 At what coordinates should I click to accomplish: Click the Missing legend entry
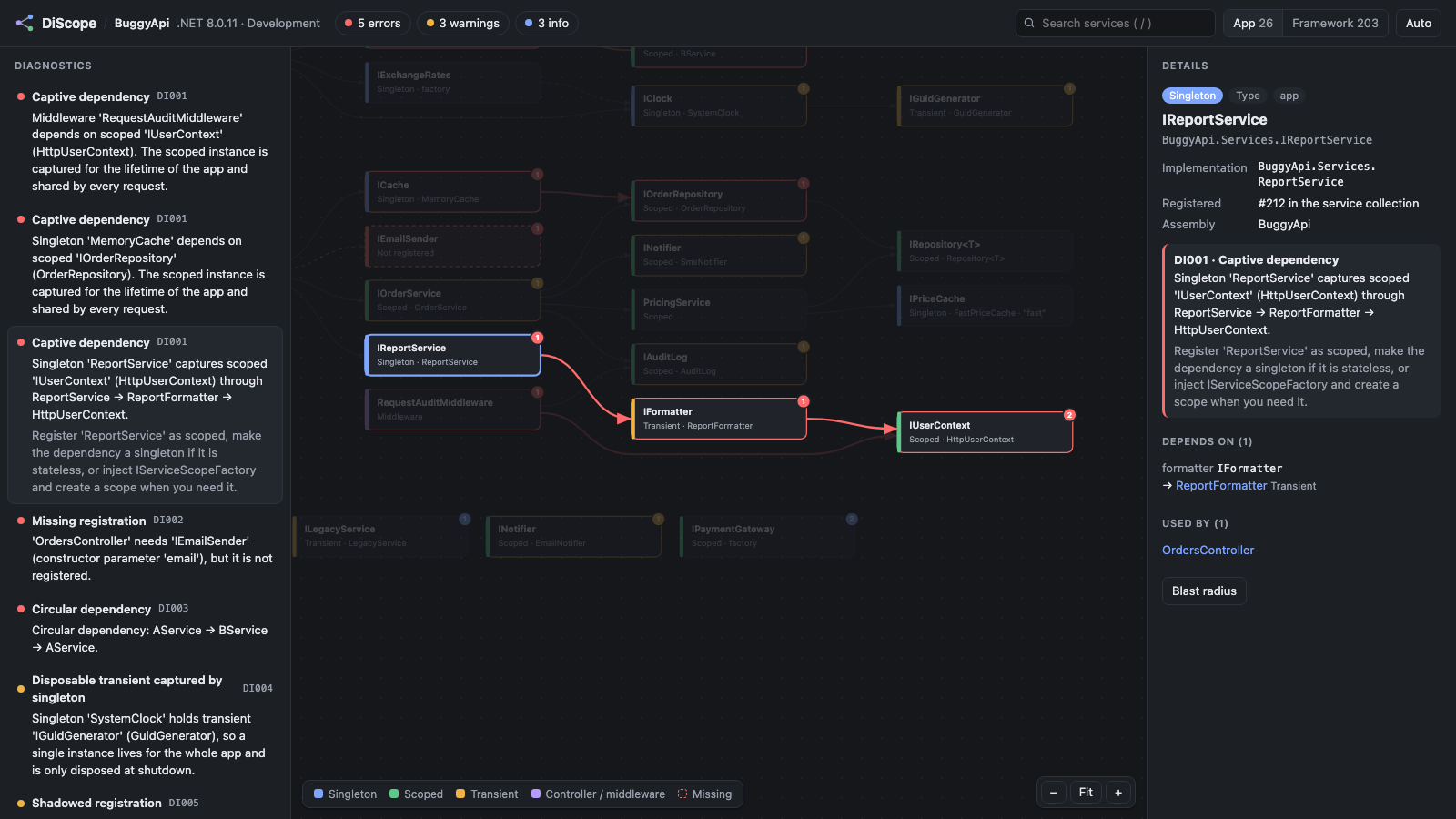pos(704,794)
